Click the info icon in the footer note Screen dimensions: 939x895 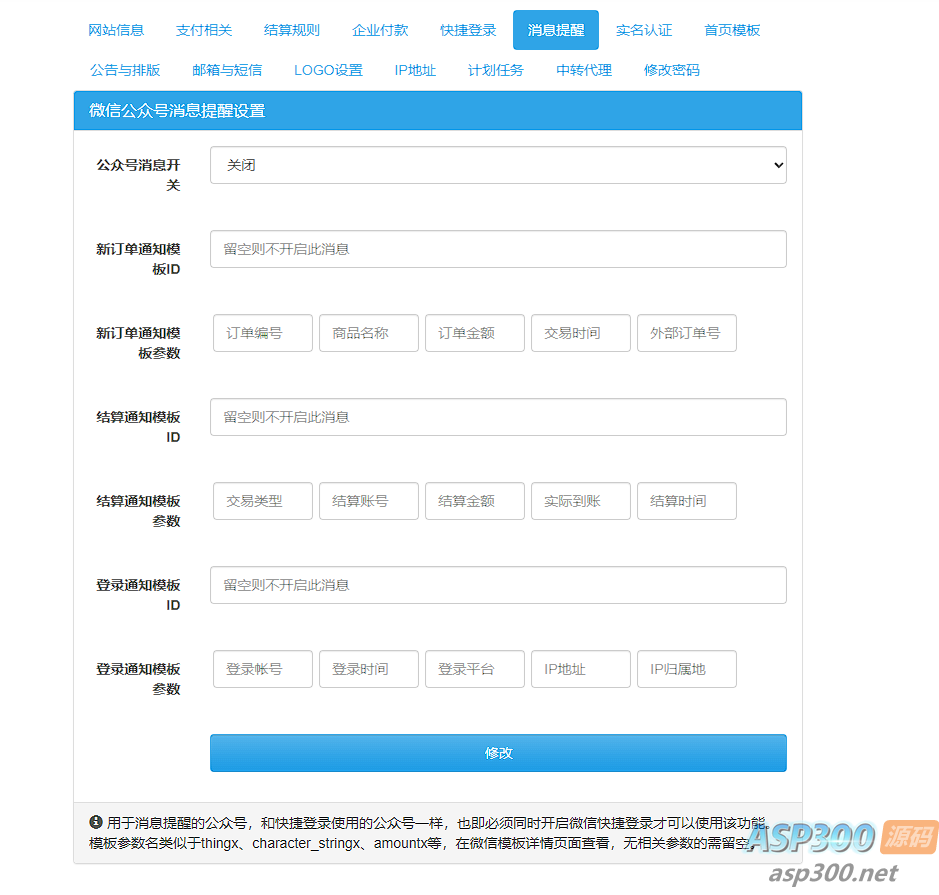click(x=96, y=822)
